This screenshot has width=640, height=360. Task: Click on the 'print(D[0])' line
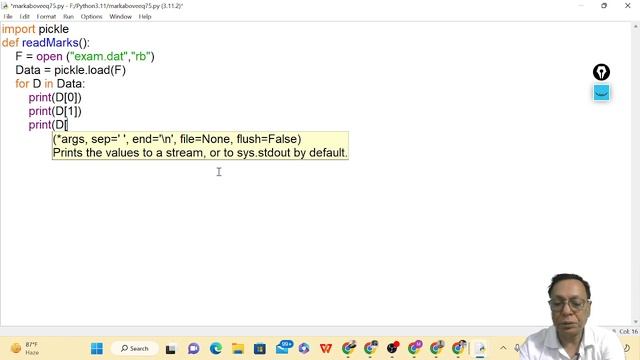(x=55, y=98)
